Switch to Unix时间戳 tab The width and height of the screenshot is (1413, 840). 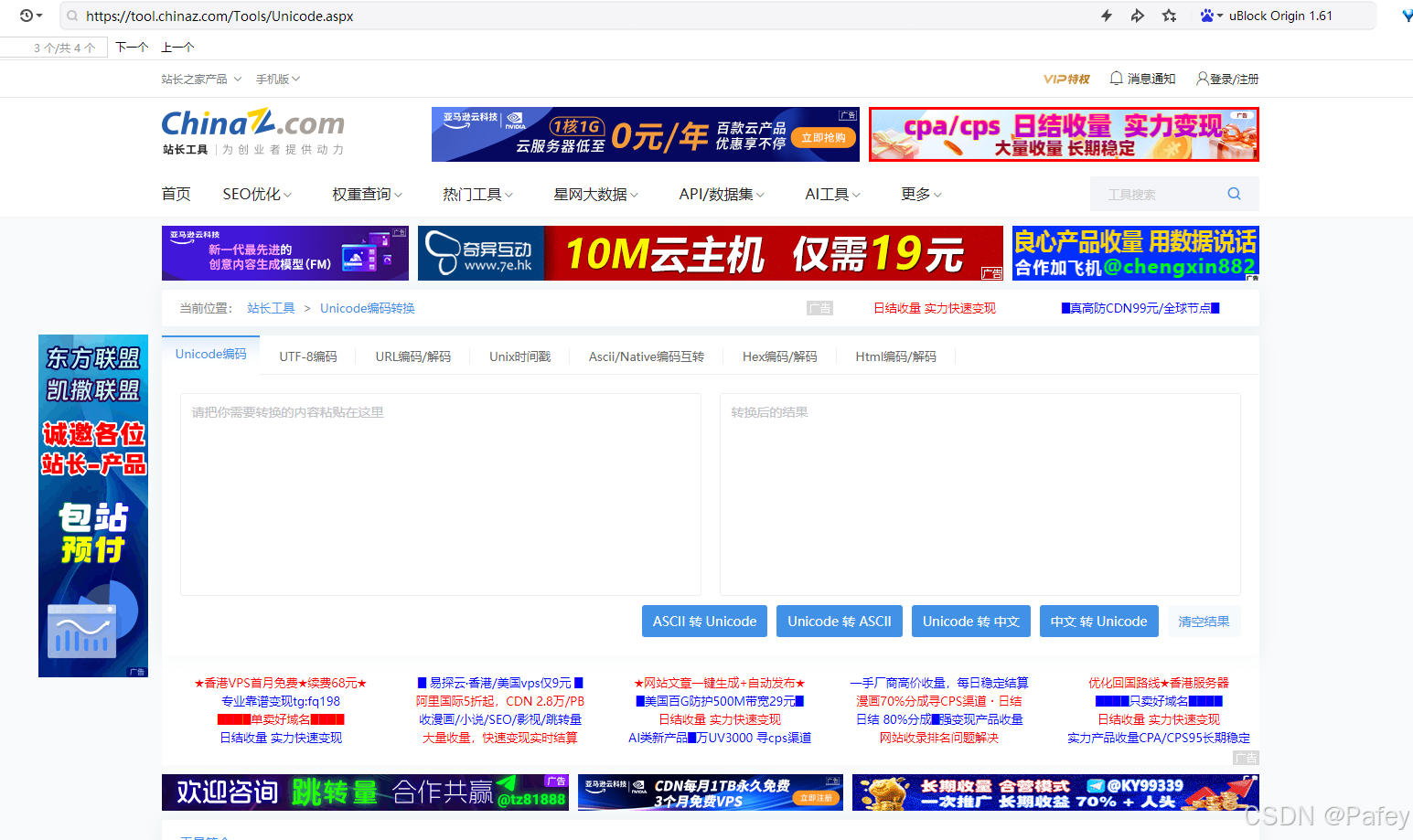point(519,356)
